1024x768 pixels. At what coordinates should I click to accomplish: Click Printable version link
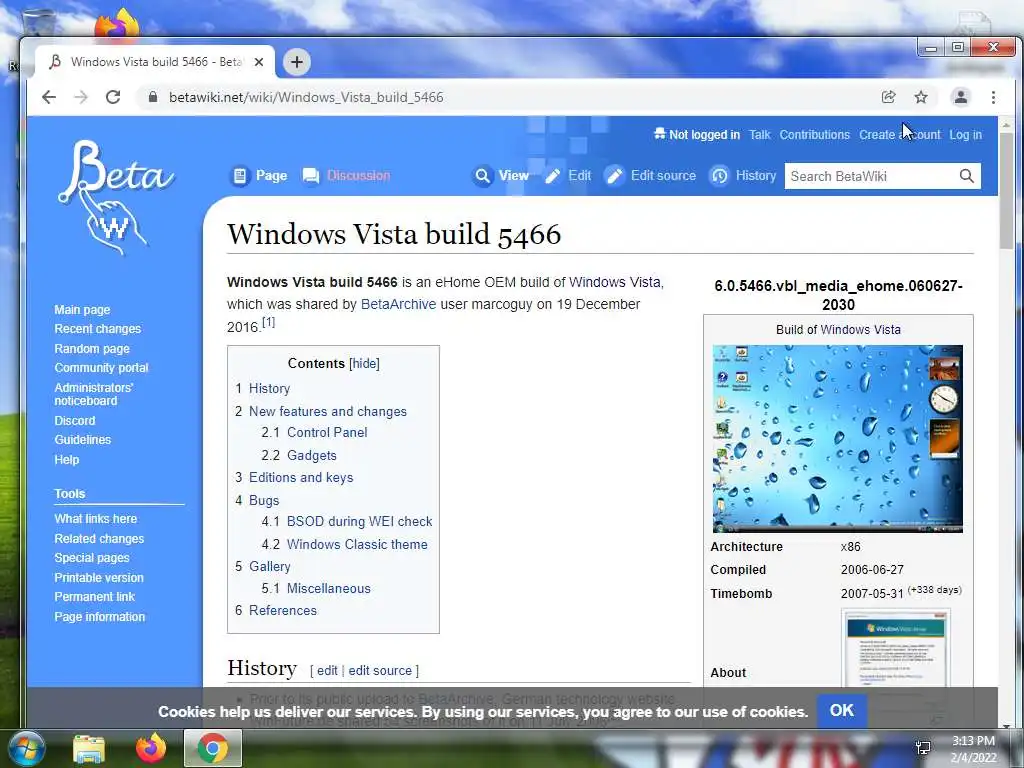[x=99, y=577]
